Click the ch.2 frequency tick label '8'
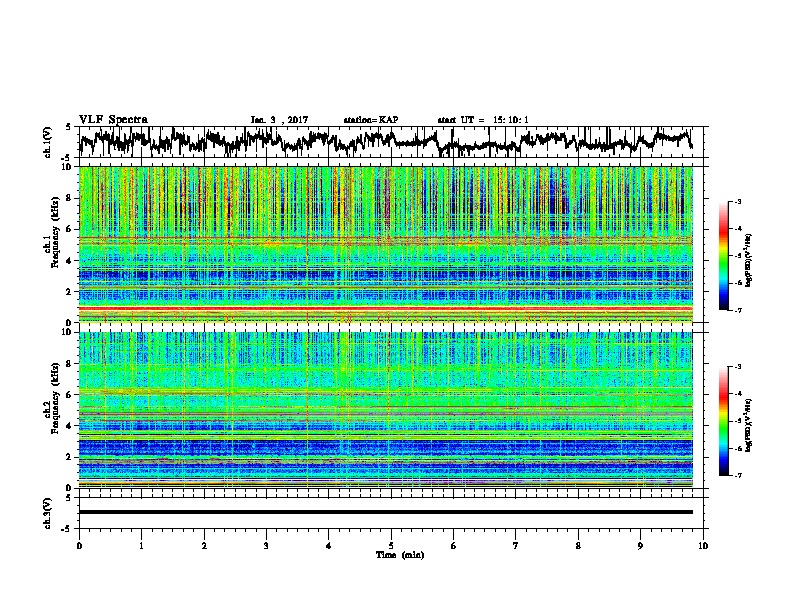Screen dimensions: 792x612 69,364
